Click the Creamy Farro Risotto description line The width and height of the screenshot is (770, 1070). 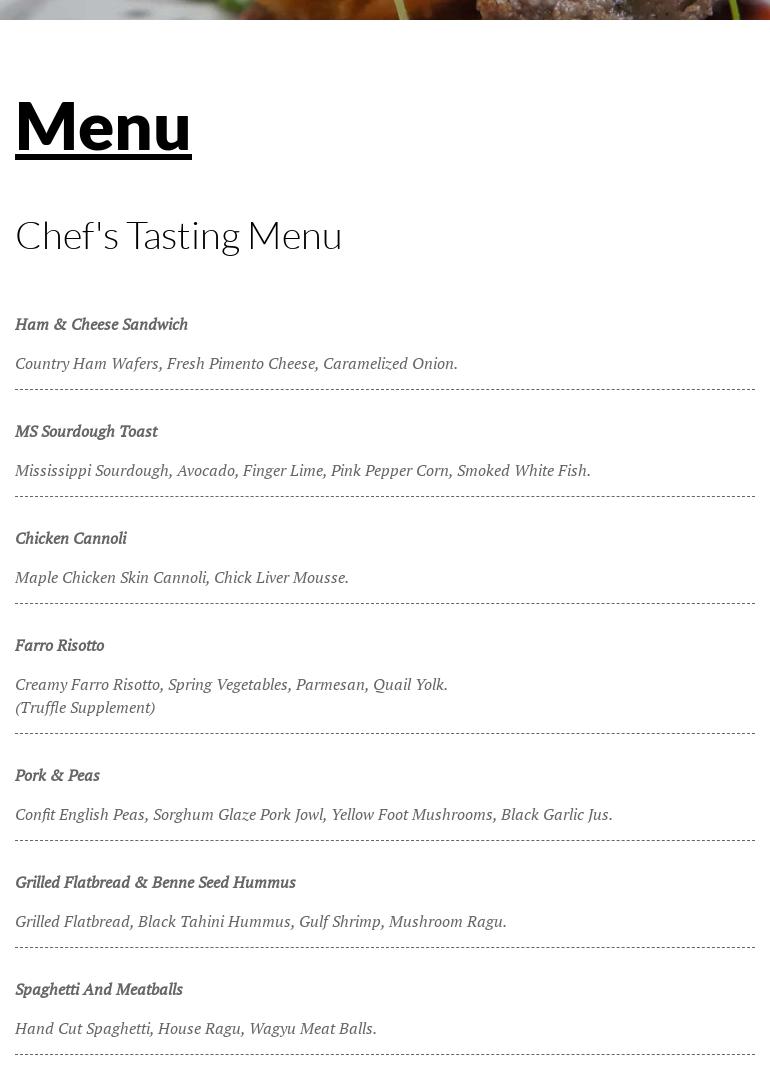tap(231, 684)
